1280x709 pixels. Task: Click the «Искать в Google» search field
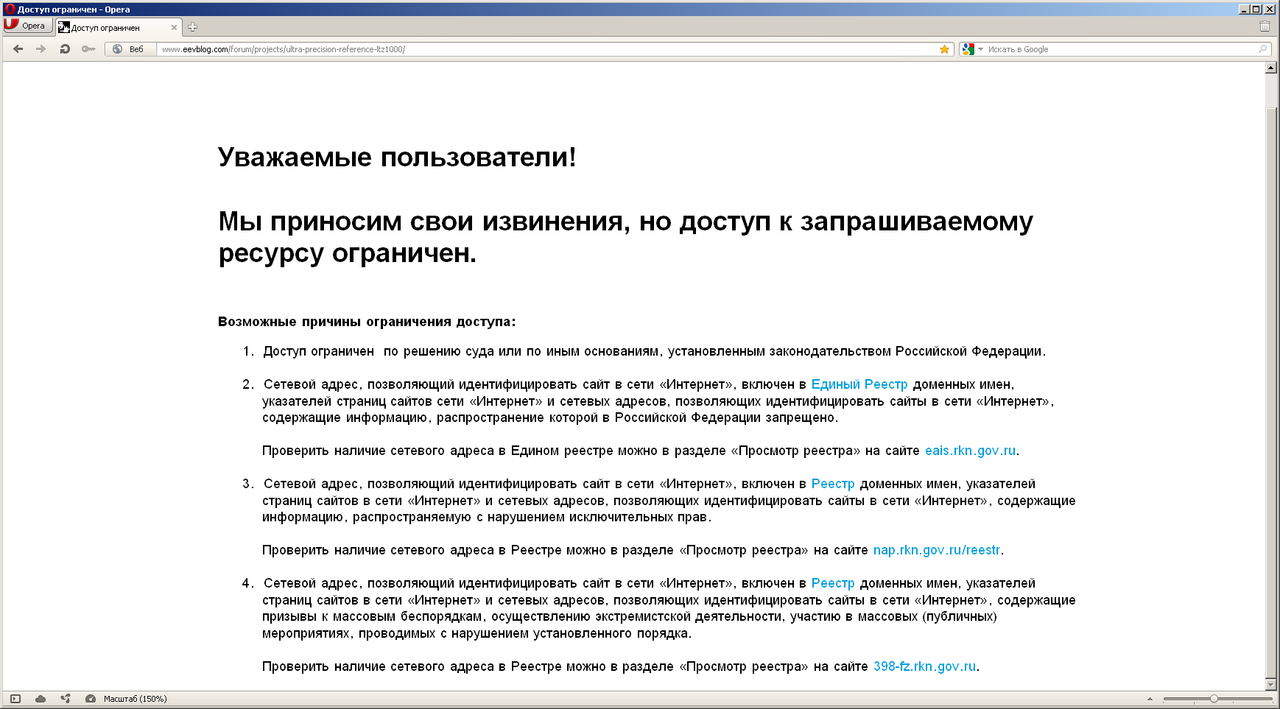click(1115, 49)
